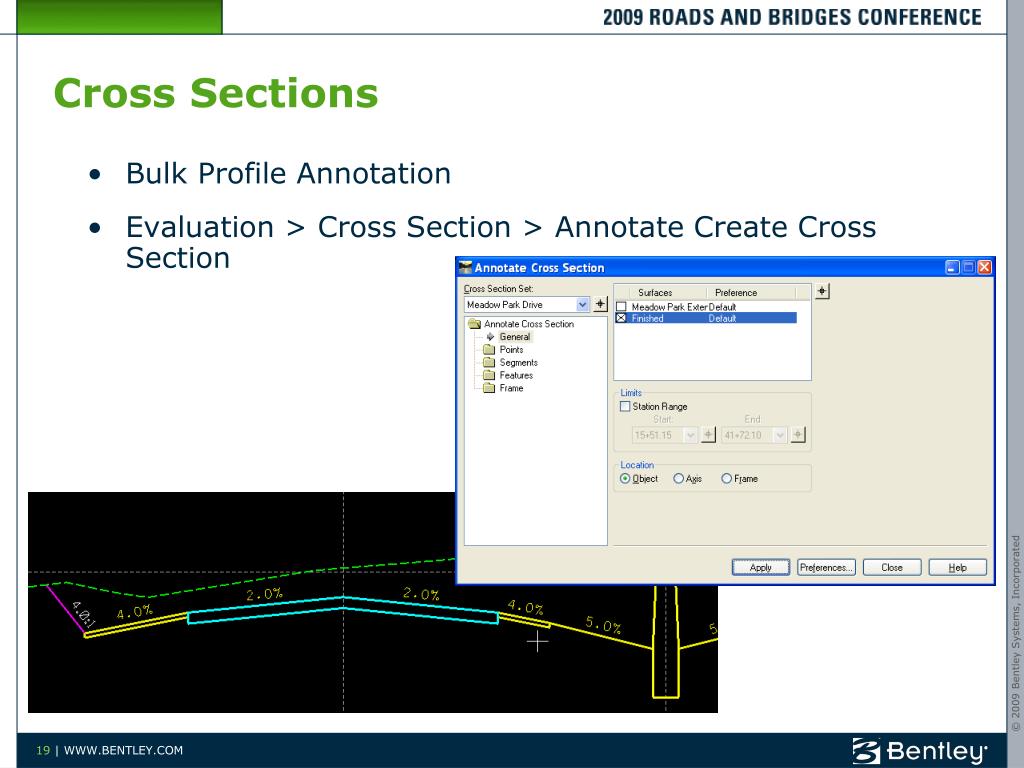Click the 4.0:1 slope label in the drawing

click(83, 614)
